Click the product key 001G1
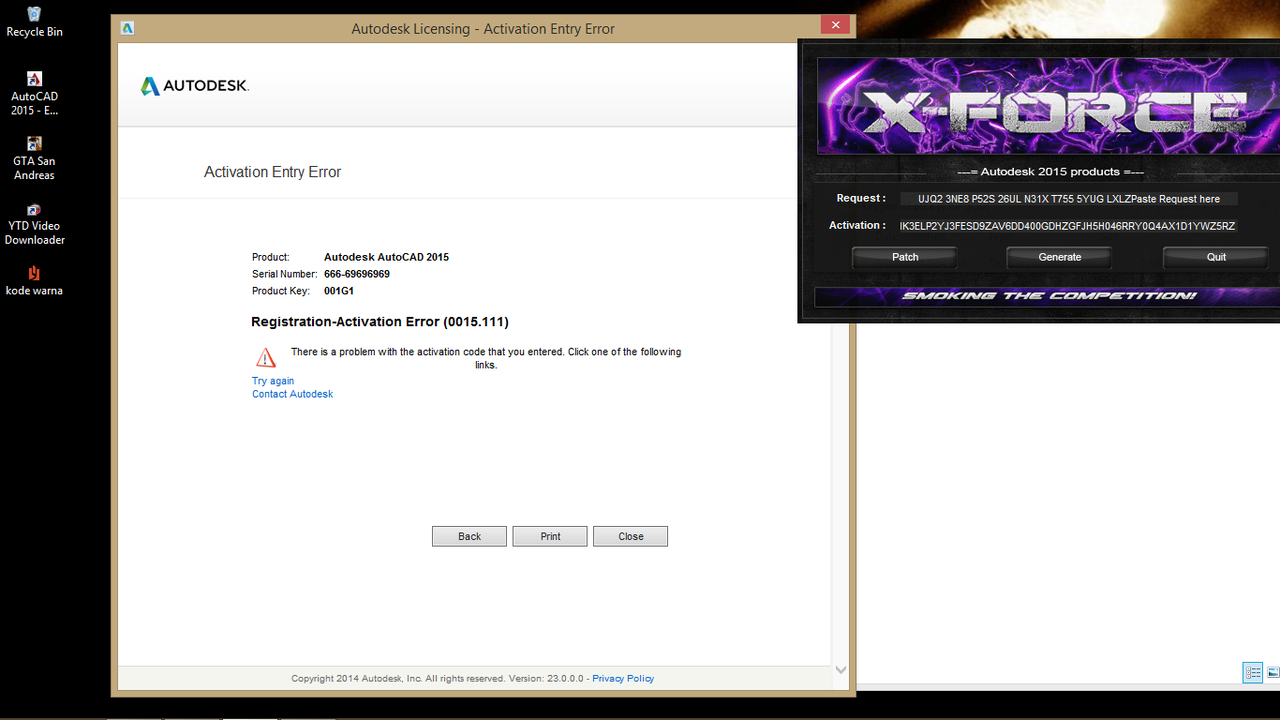The width and height of the screenshot is (1280, 720). coord(339,291)
